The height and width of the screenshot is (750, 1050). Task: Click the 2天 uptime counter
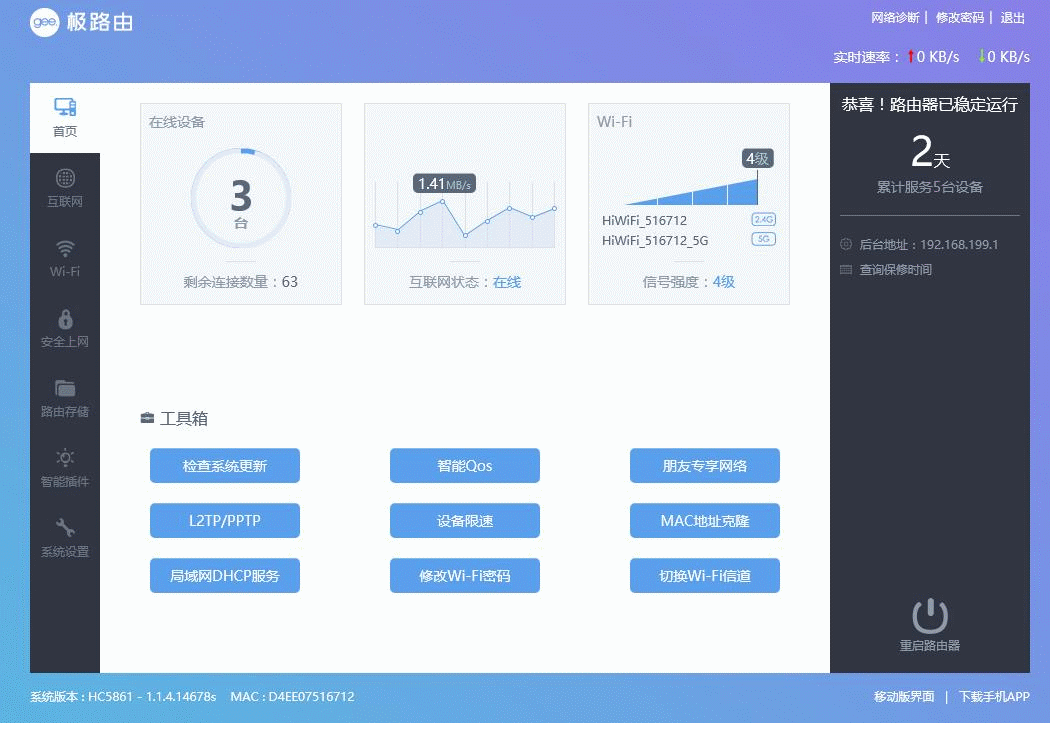[x=930, y=151]
